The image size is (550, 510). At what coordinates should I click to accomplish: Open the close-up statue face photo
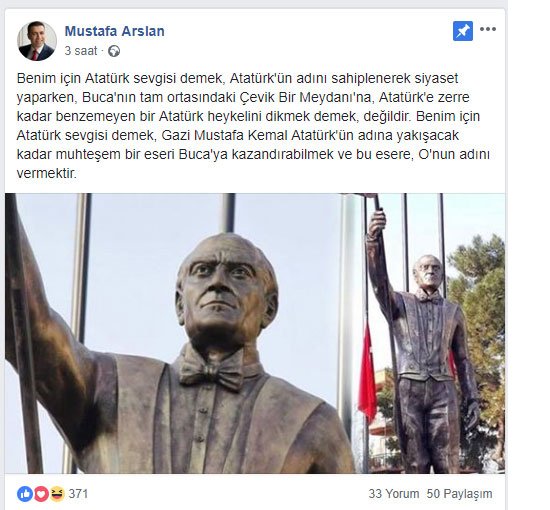(181, 333)
